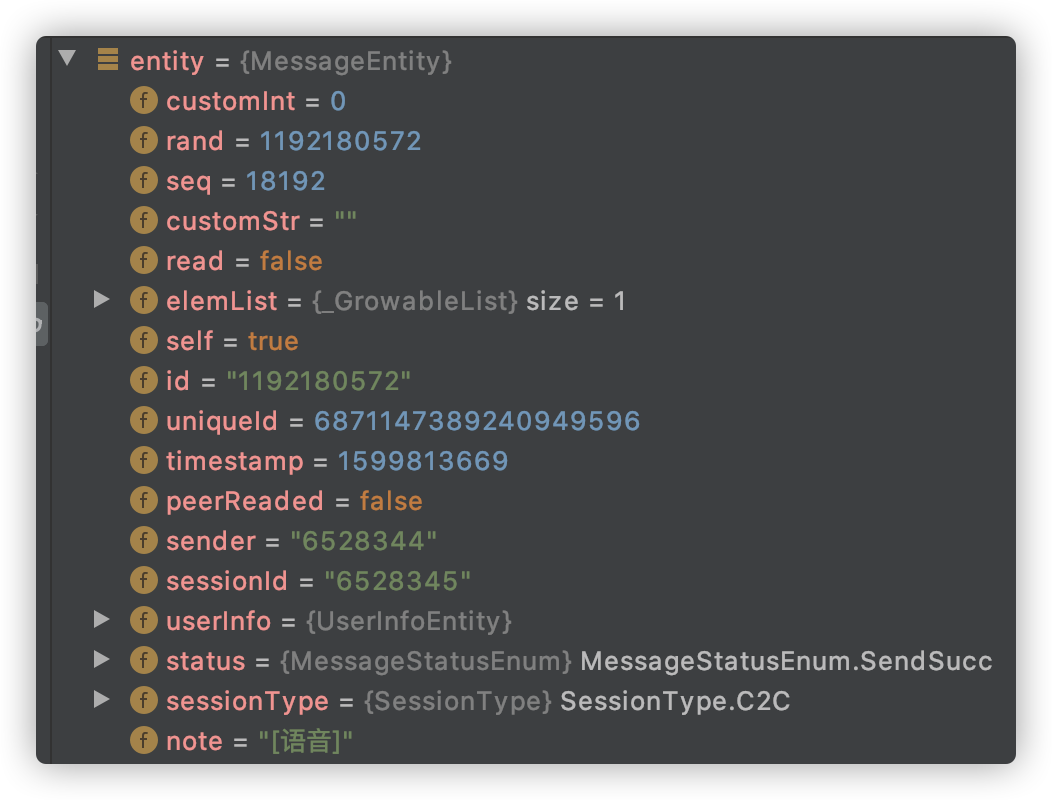Click the field icon beside timestamp
Image resolution: width=1052 pixels, height=800 pixels.
[144, 460]
